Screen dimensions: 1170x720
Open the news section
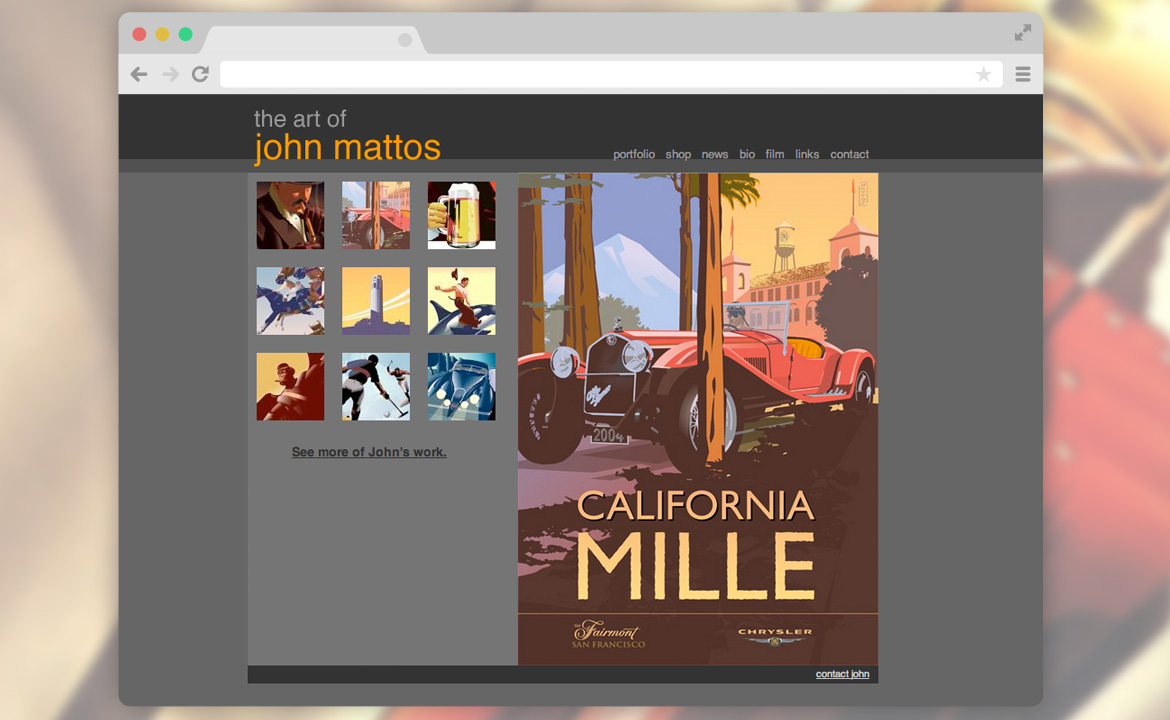pyautogui.click(x=715, y=154)
